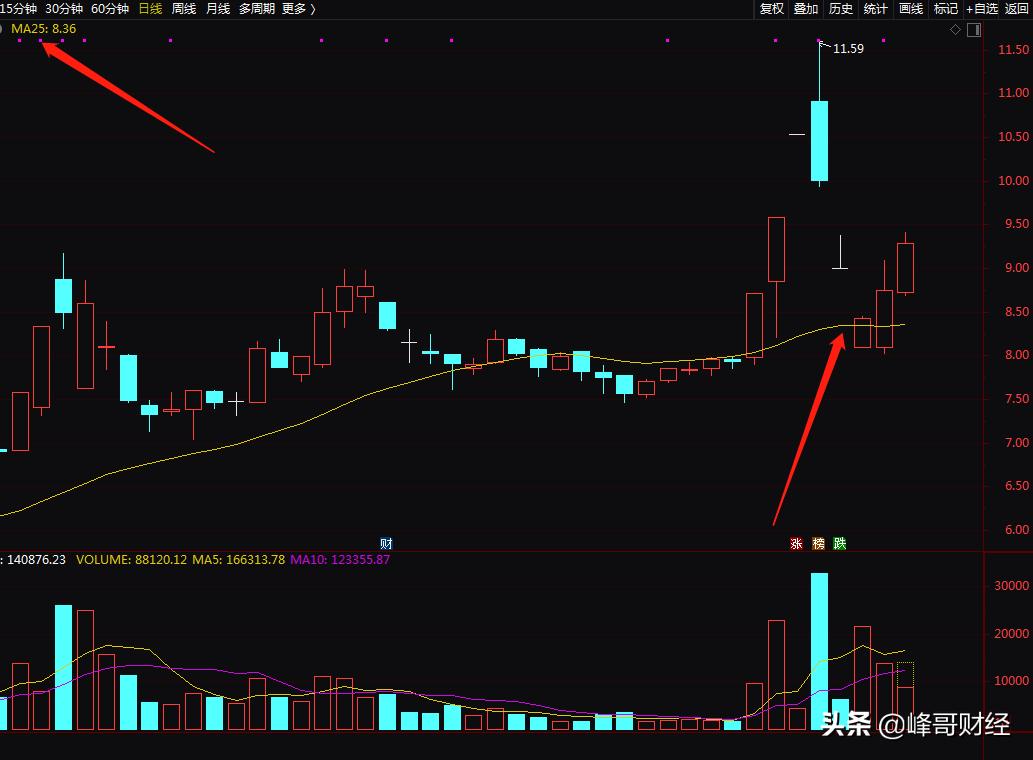Click the 6.00 price axis label
This screenshot has height=760, width=1033.
coord(1017,529)
